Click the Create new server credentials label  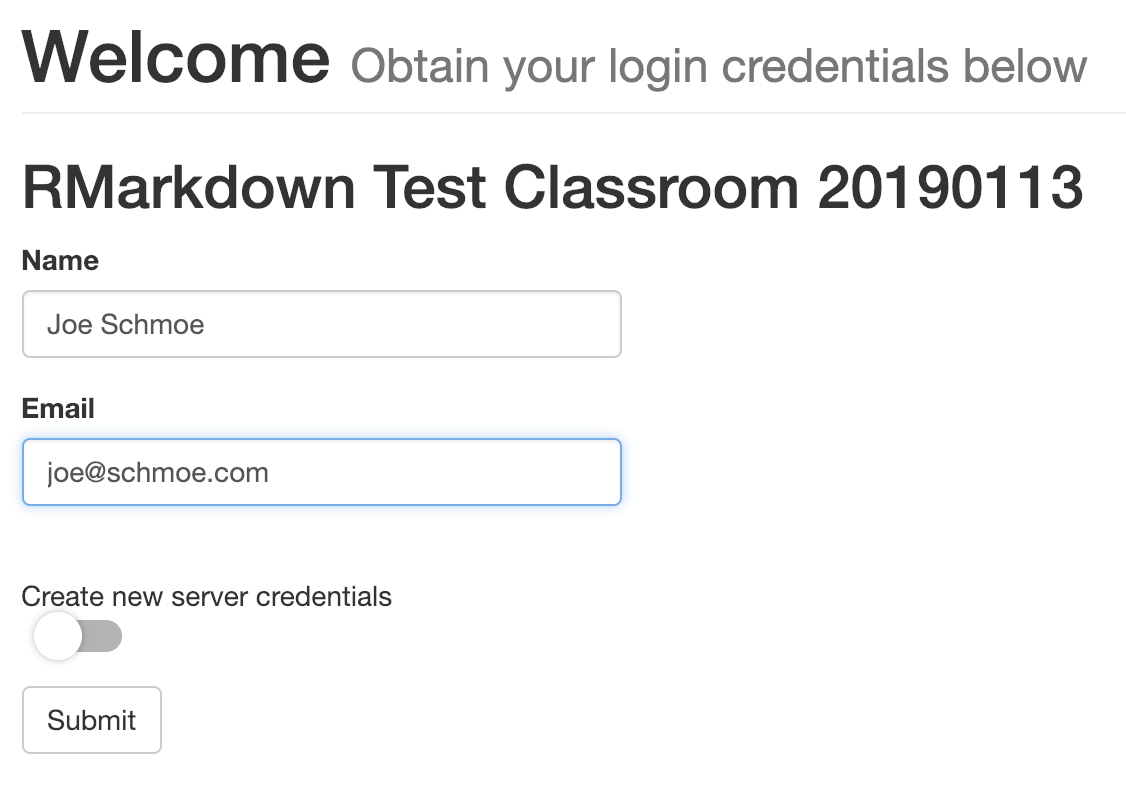(x=207, y=597)
